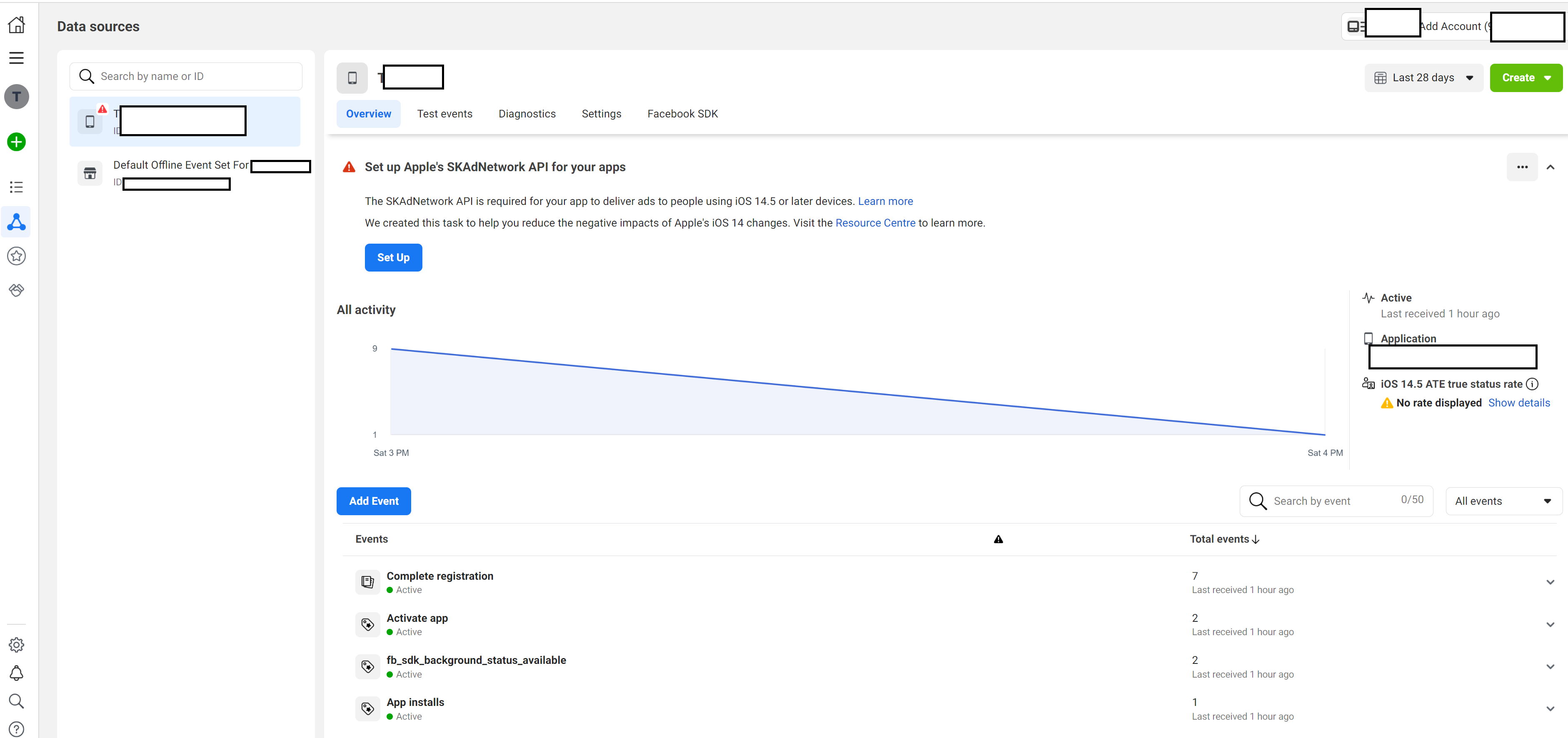Viewport: 1568px width, 738px height.
Task: Click the home icon in left sidebar
Action: [16, 25]
